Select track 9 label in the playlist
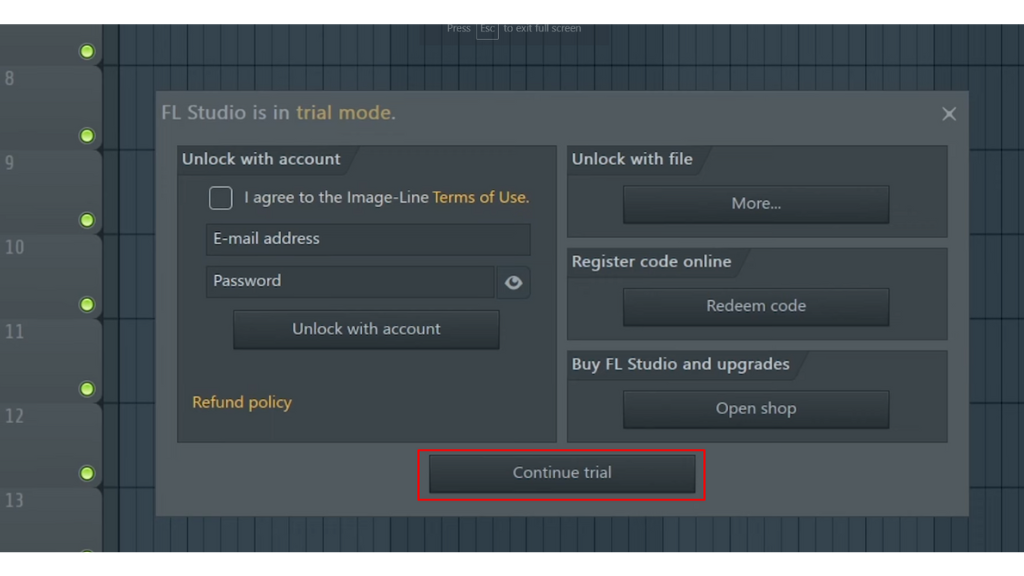Image resolution: width=1024 pixels, height=576 pixels. tap(9, 163)
